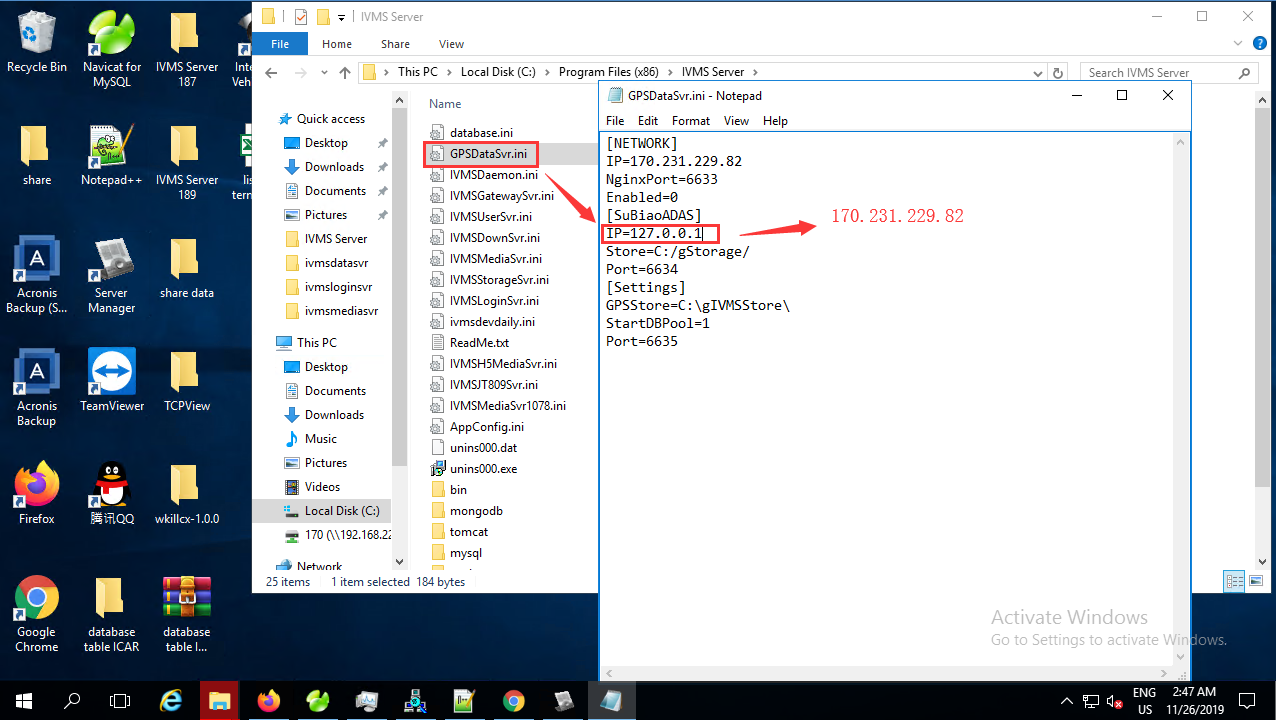Image resolution: width=1276 pixels, height=720 pixels.
Task: Select Local Disk (C:) in navigation pane
Action: [x=341, y=511]
